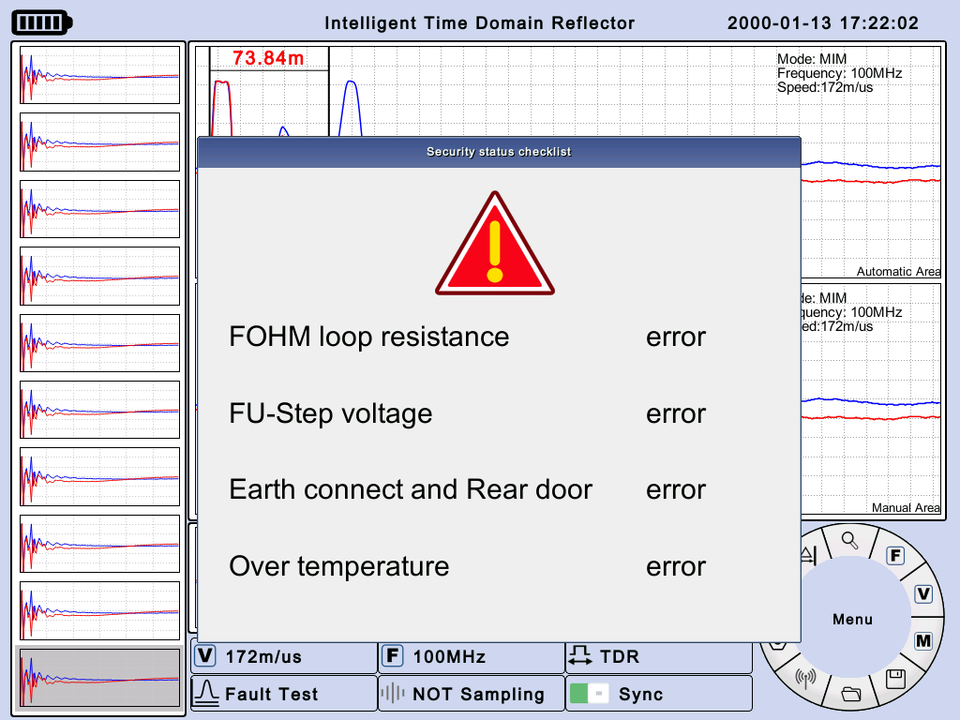The image size is (960, 720).
Task: Select the M mode icon in the radial menu
Action: (923, 641)
